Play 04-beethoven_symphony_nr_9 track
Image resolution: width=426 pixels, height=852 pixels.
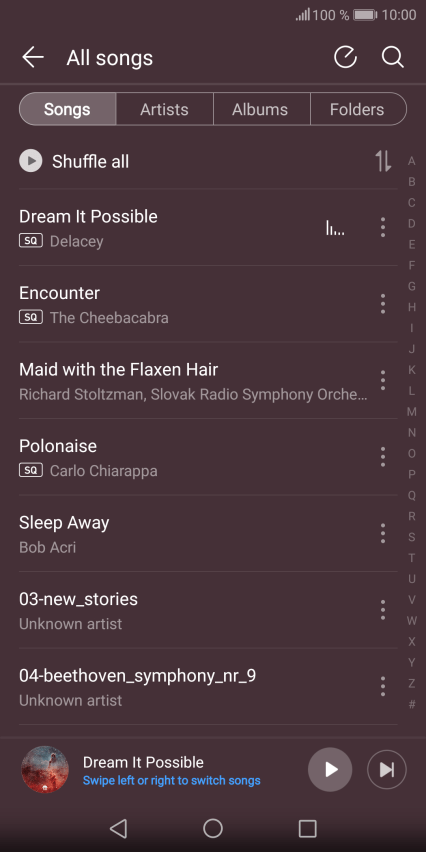pyautogui.click(x=193, y=687)
